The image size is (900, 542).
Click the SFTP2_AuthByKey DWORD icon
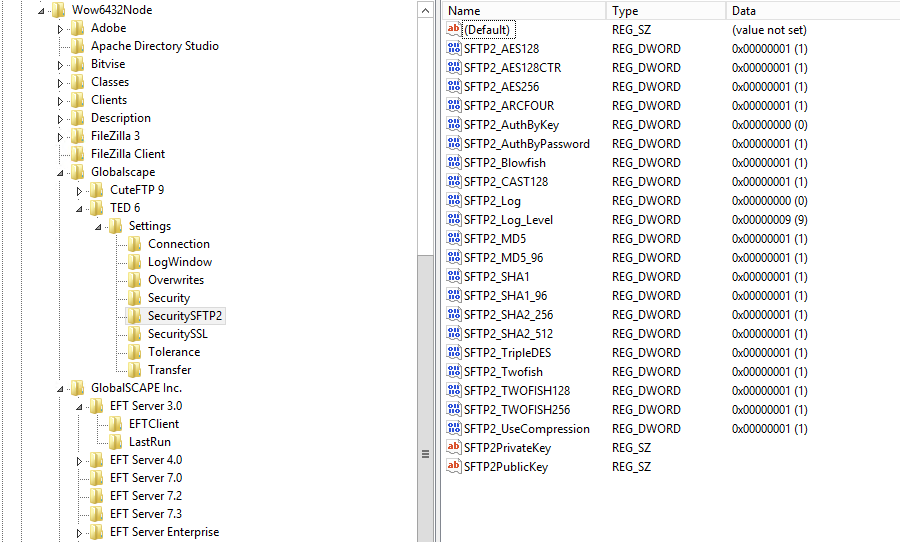click(x=453, y=124)
